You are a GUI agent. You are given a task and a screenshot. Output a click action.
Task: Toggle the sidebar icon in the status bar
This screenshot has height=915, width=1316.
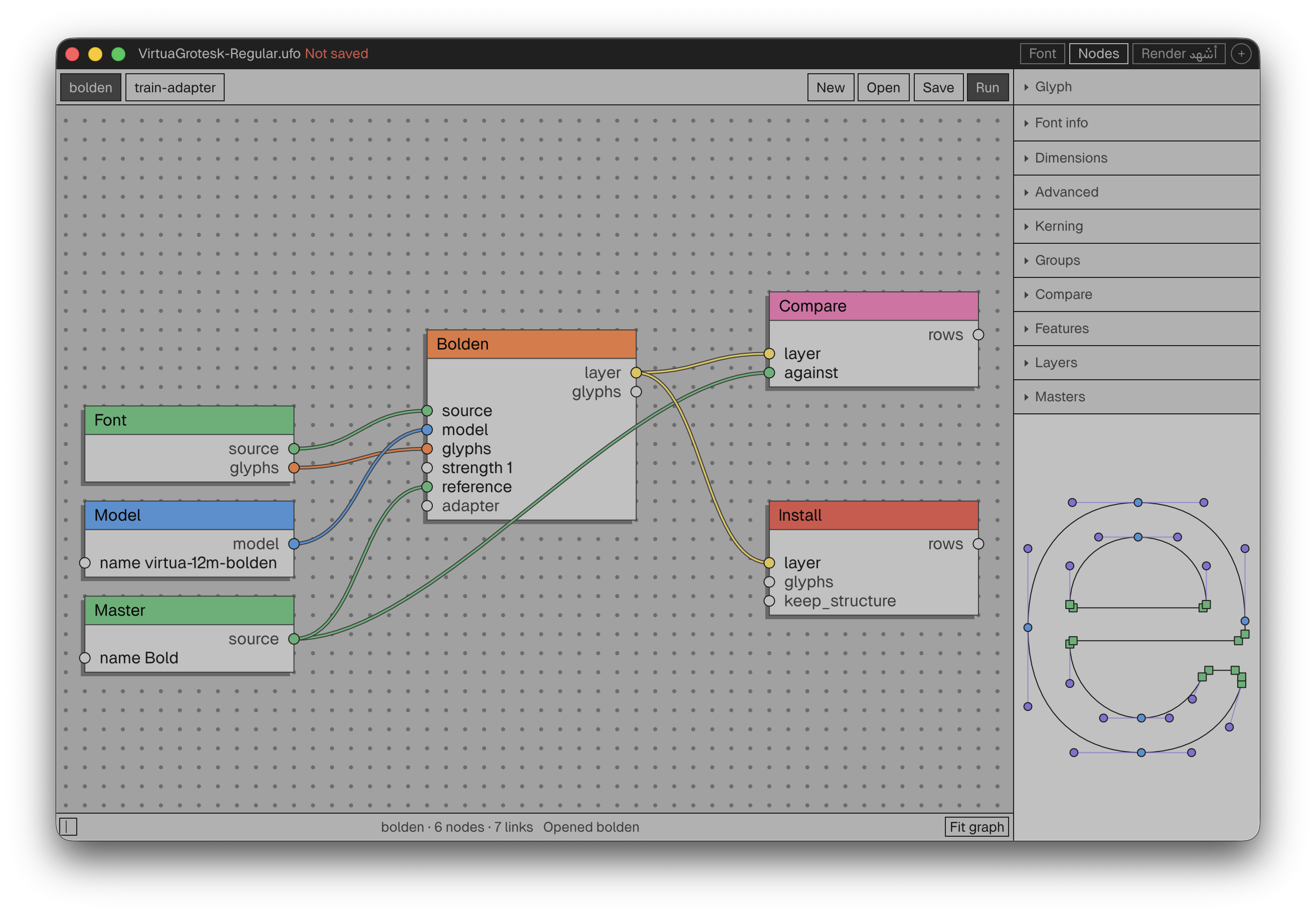pyautogui.click(x=68, y=827)
